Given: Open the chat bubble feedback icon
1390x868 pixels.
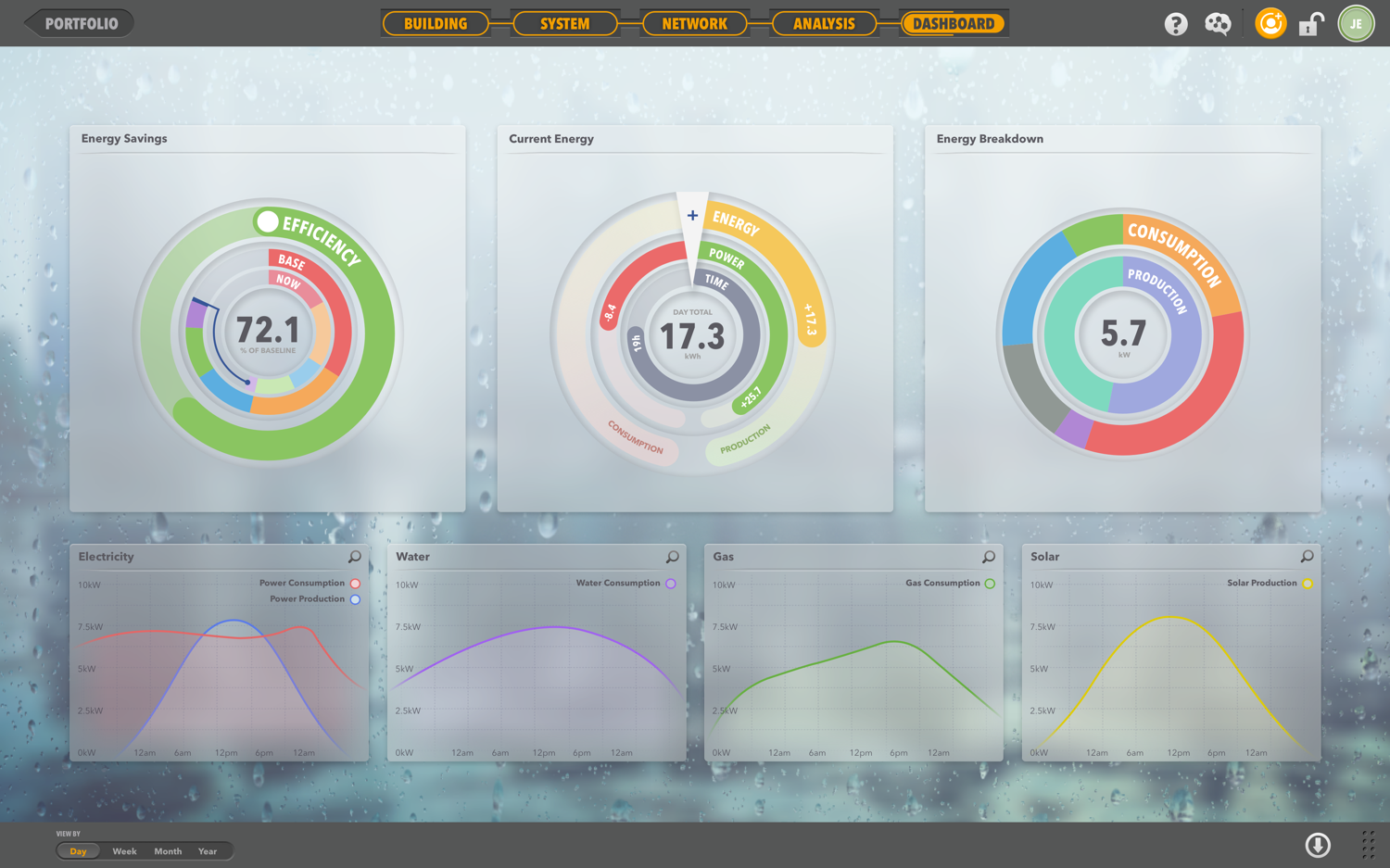Looking at the screenshot, I should 1218,24.
